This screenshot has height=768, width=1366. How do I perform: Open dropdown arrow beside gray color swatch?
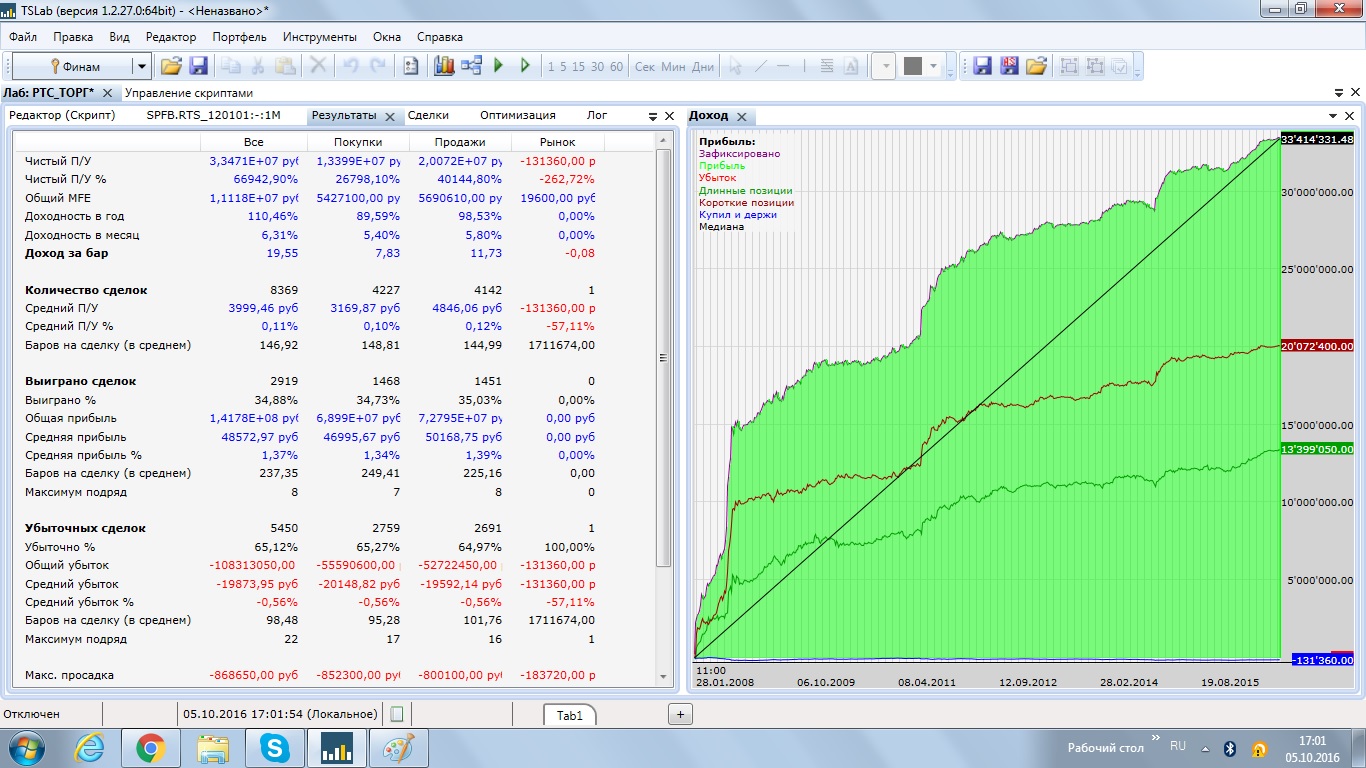[x=935, y=67]
